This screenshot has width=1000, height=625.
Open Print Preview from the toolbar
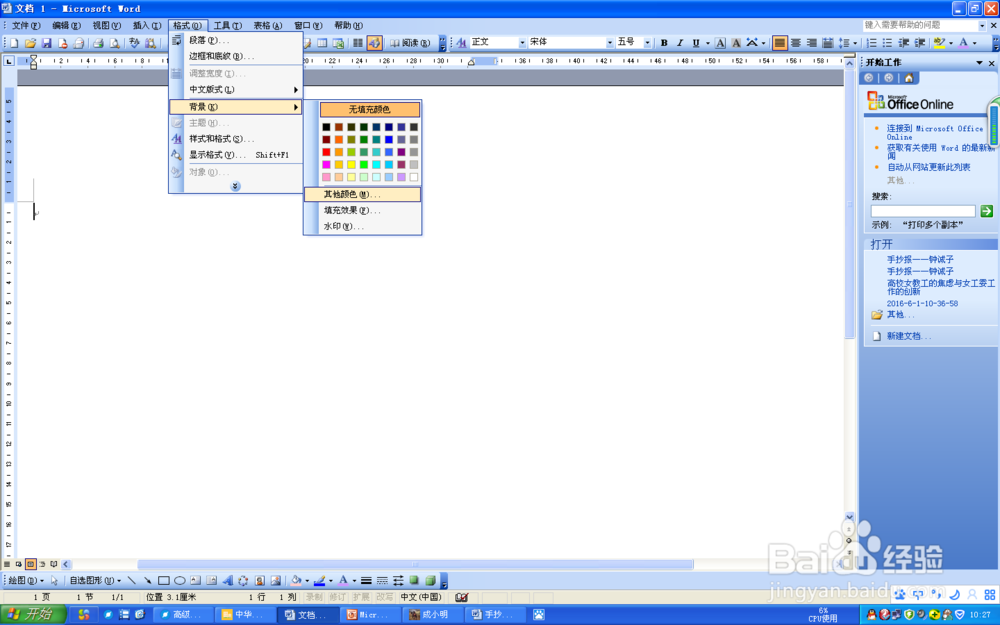(x=114, y=43)
